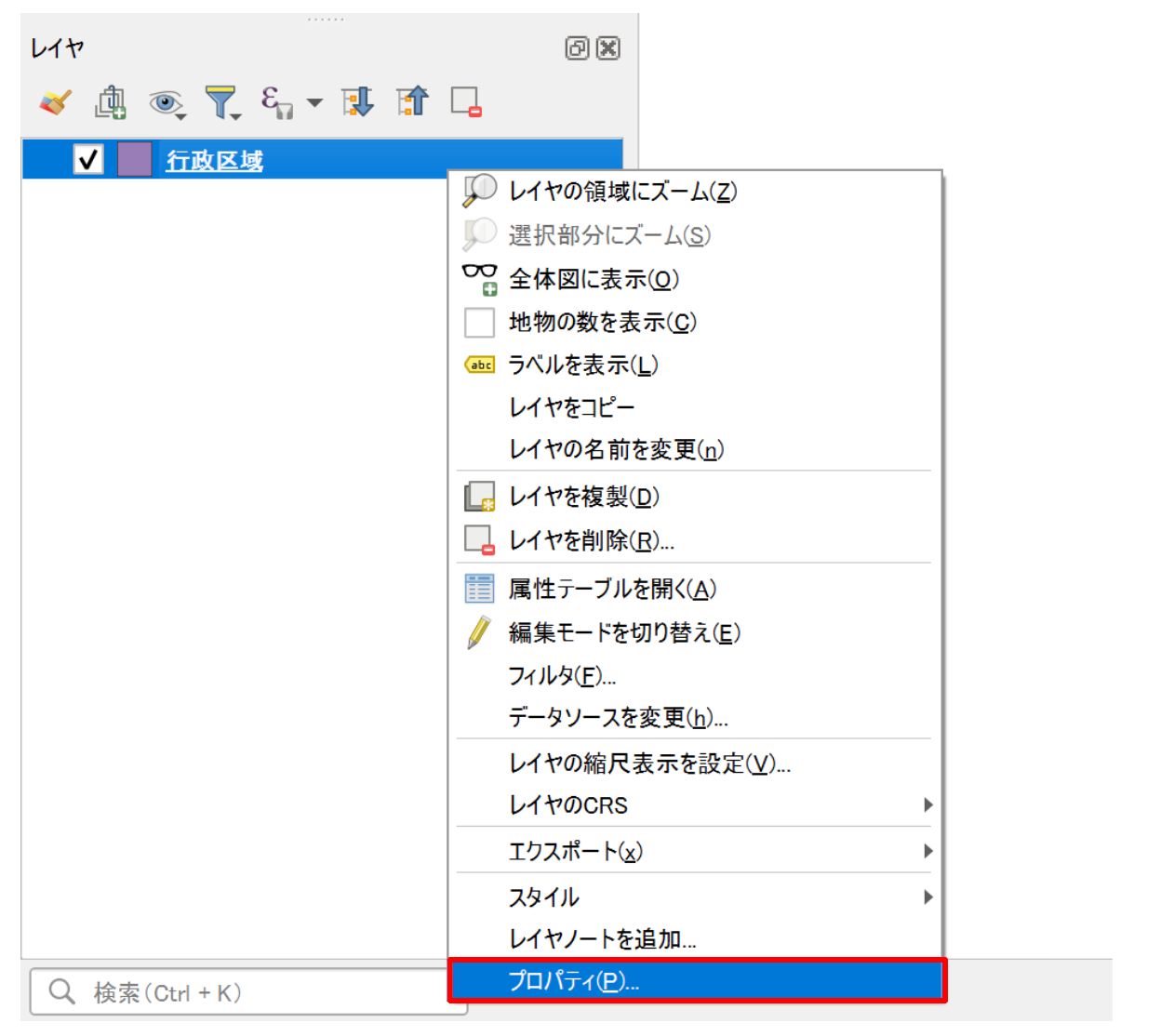Screen dimensions: 1174x1036
Task: Open the layer styling panel brush icon
Action: (55, 102)
